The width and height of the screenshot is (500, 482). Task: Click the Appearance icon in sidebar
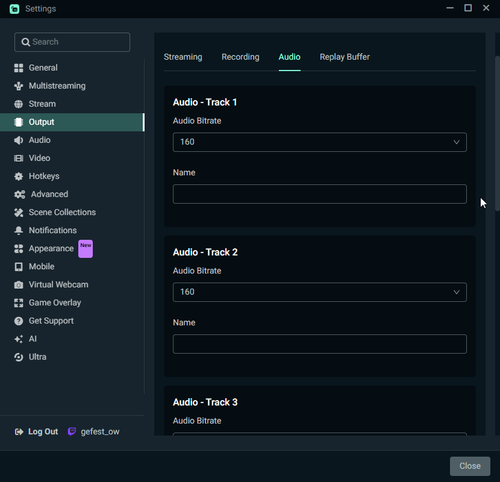[x=19, y=249]
